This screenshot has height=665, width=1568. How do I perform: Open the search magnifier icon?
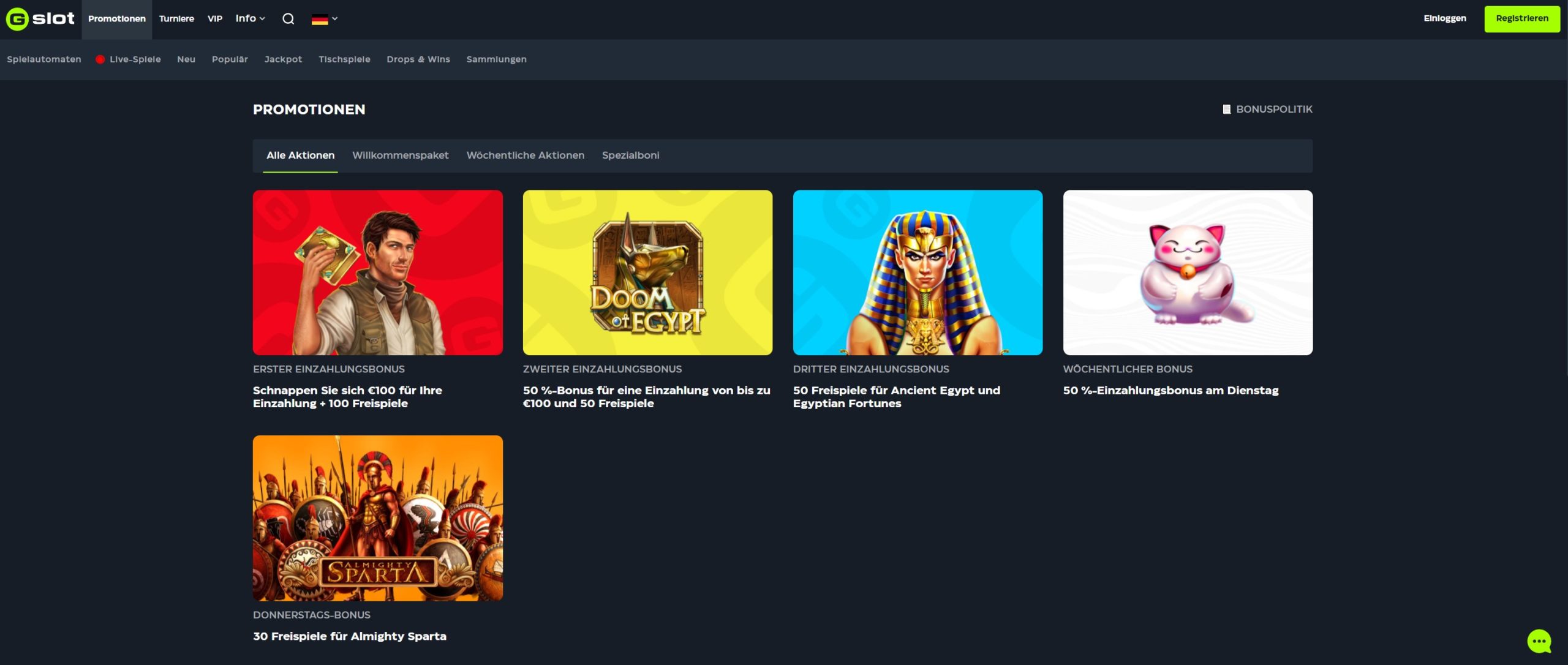[288, 19]
